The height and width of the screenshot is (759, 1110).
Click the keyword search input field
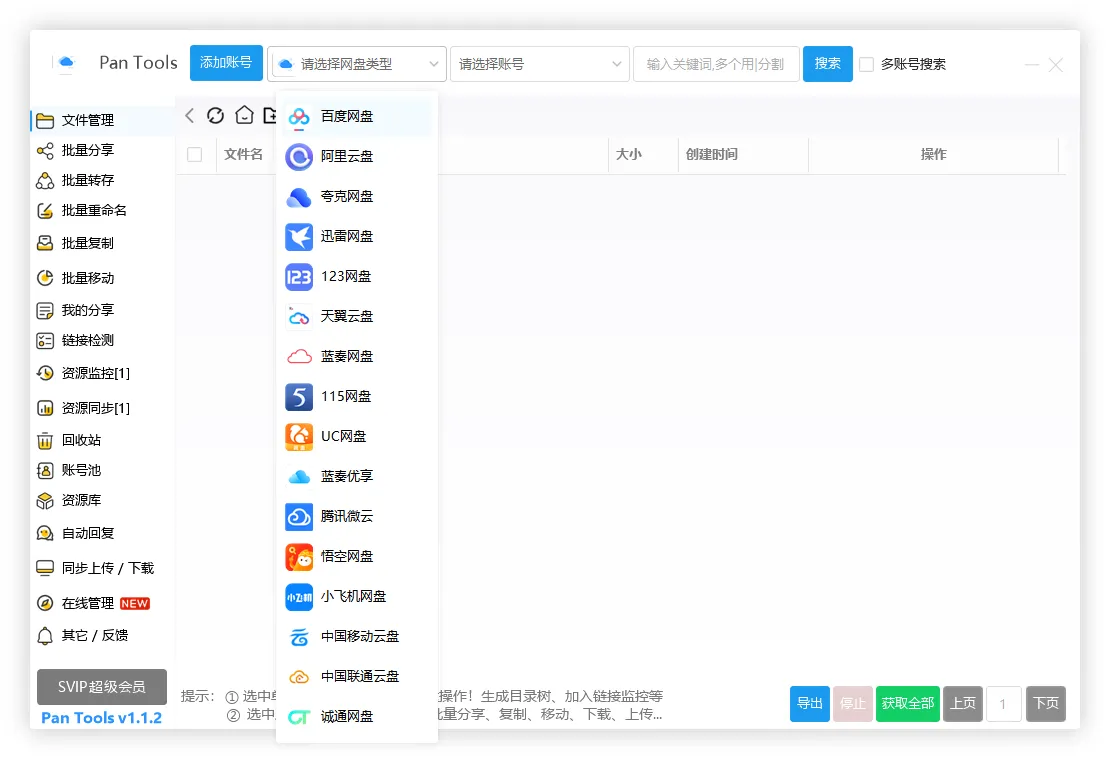[x=716, y=63]
